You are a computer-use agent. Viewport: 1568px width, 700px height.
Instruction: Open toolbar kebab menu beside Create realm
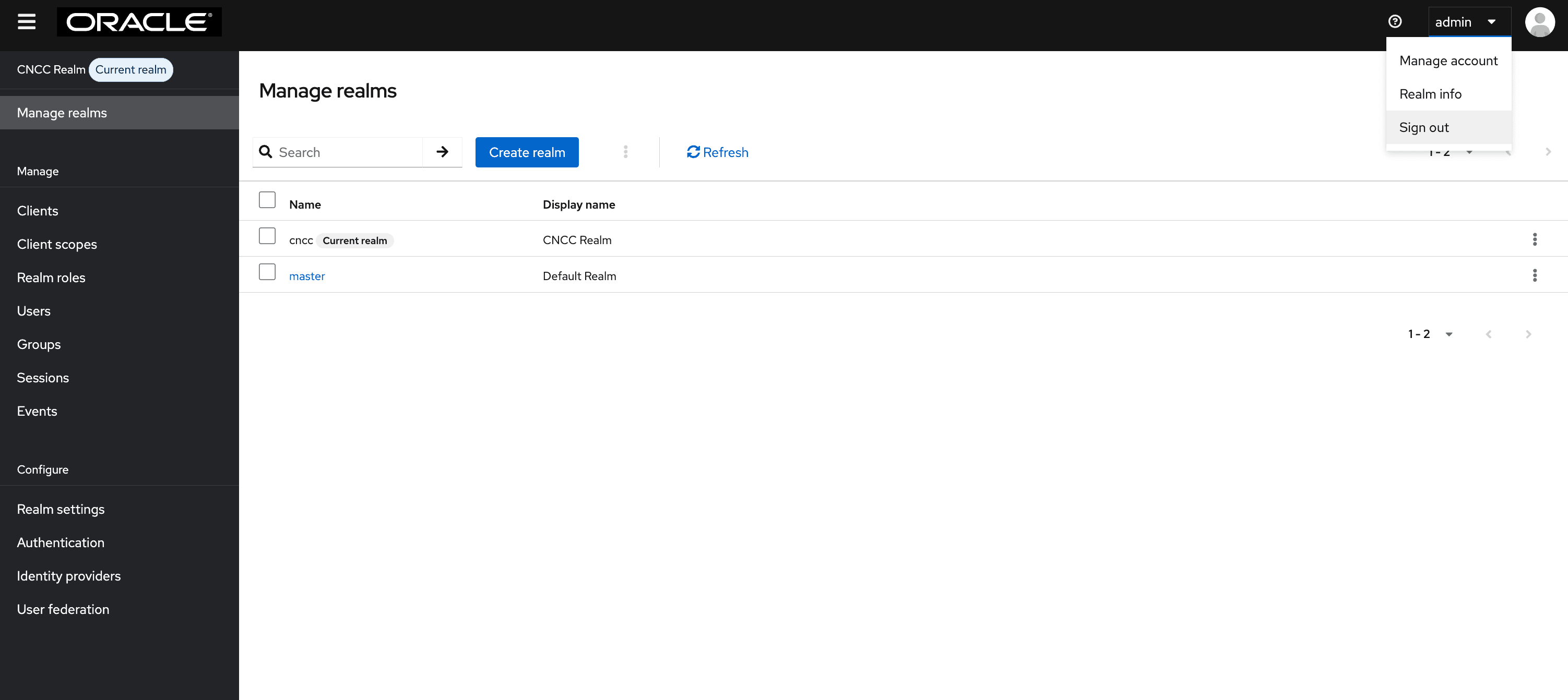[625, 152]
